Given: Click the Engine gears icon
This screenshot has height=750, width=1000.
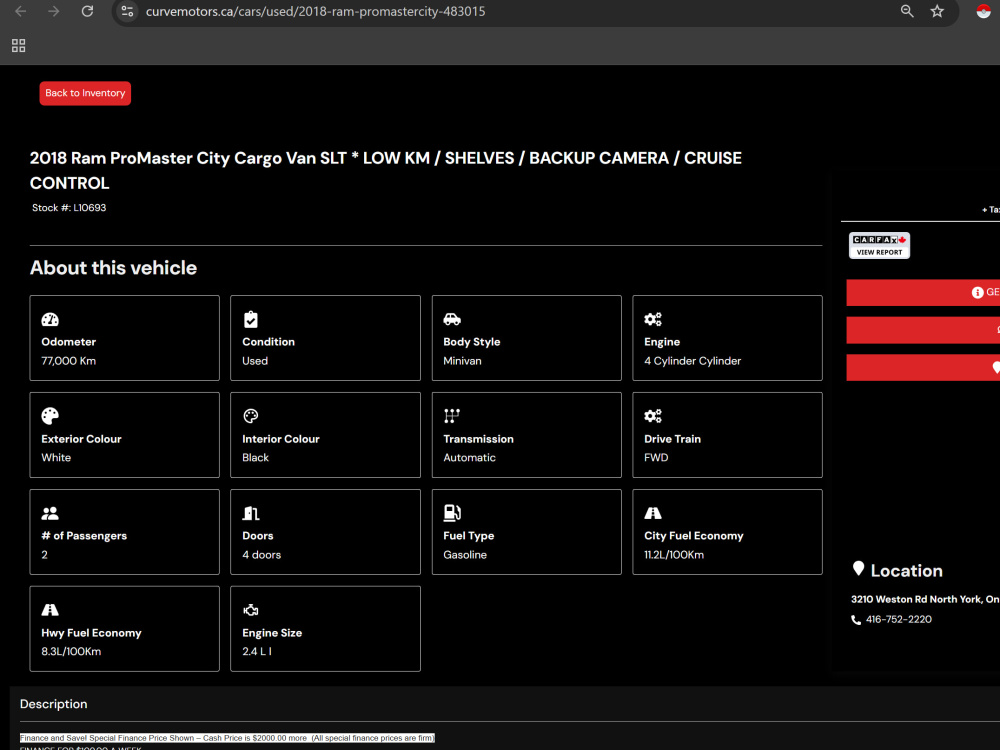Looking at the screenshot, I should point(652,320).
